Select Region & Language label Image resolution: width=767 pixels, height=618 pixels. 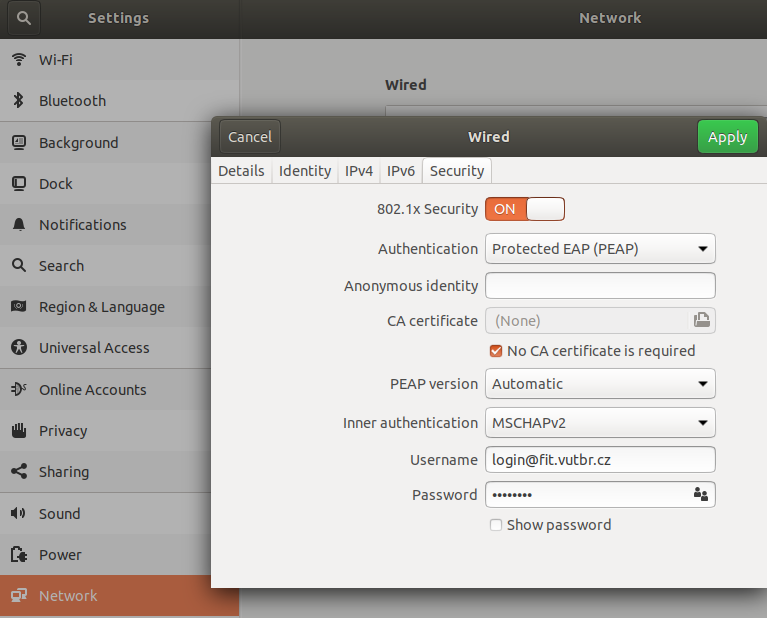pyautogui.click(x=102, y=307)
